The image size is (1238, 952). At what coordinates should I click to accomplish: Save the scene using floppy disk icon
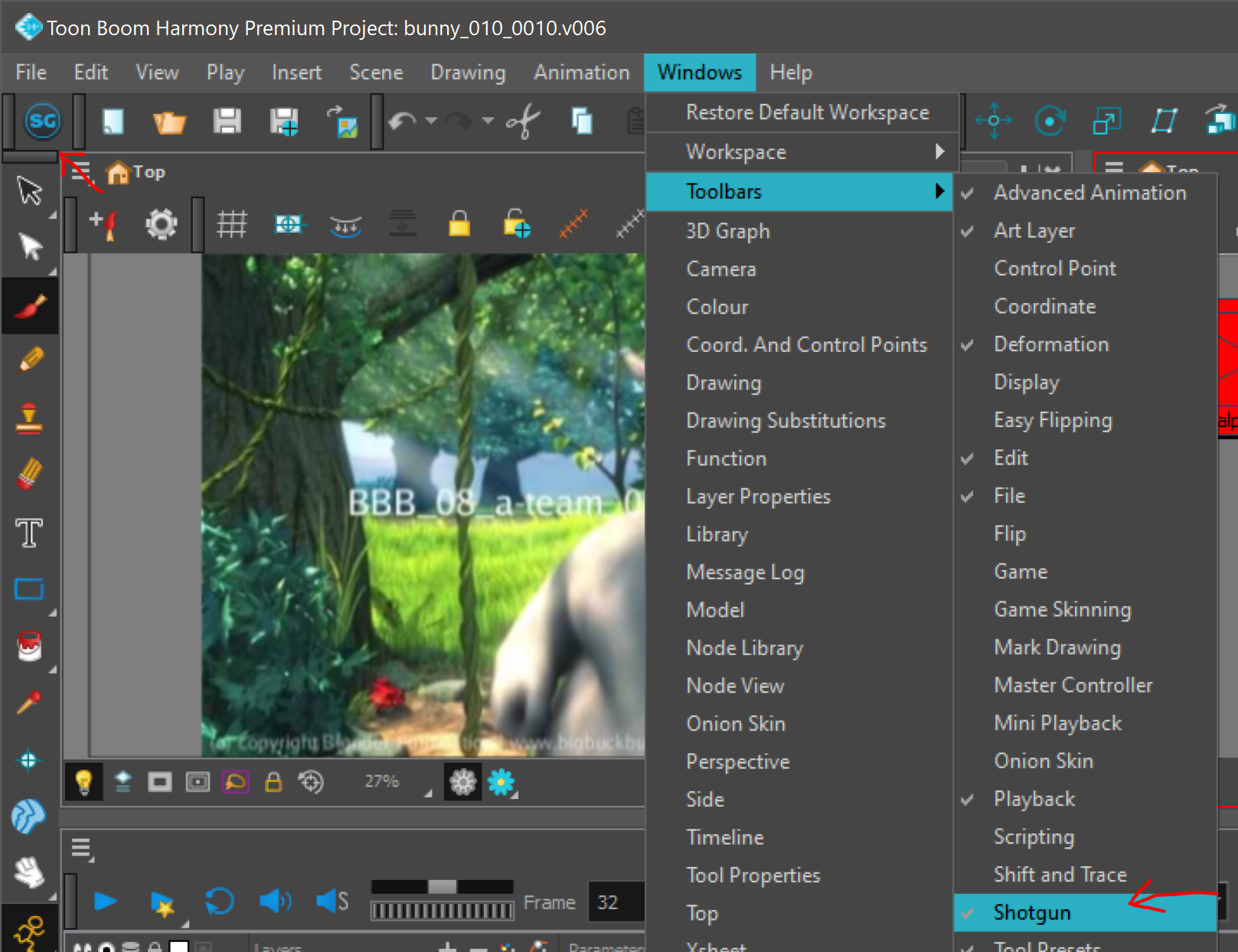coord(227,121)
